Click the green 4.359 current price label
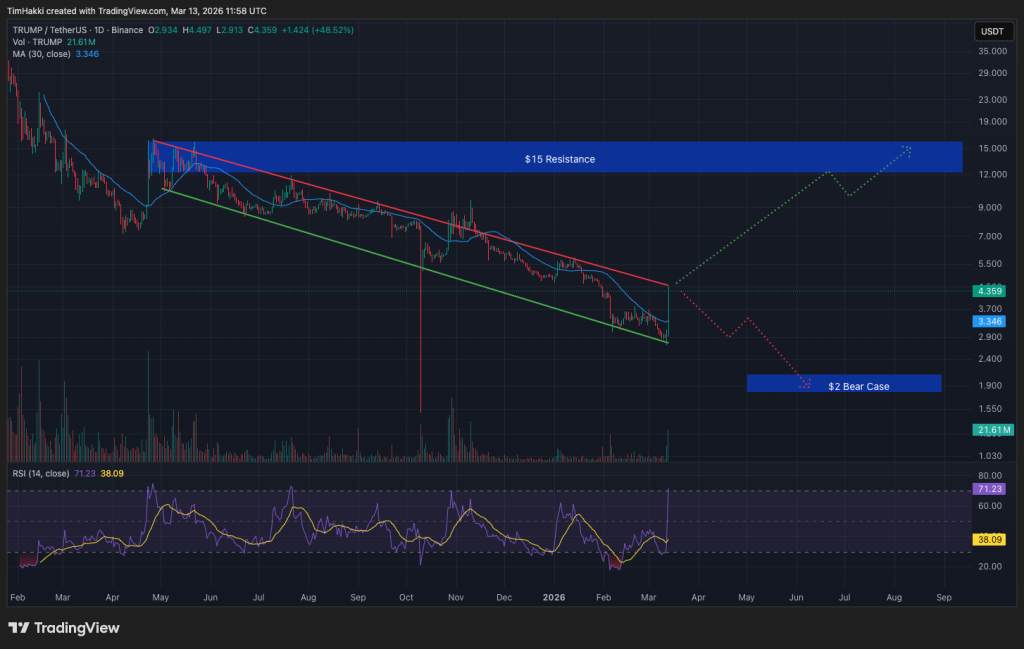1024x649 pixels. coord(992,292)
